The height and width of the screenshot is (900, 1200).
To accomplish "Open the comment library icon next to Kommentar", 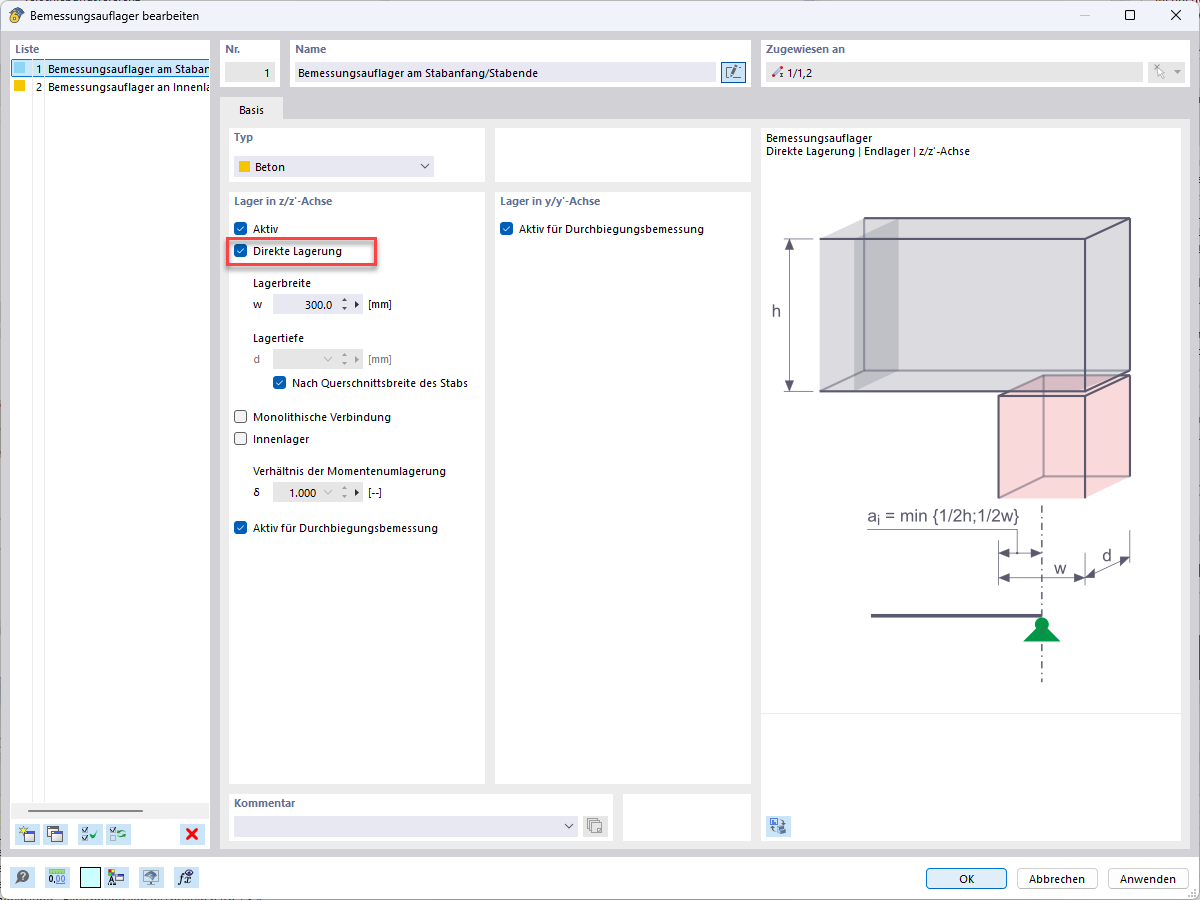I will tap(596, 826).
